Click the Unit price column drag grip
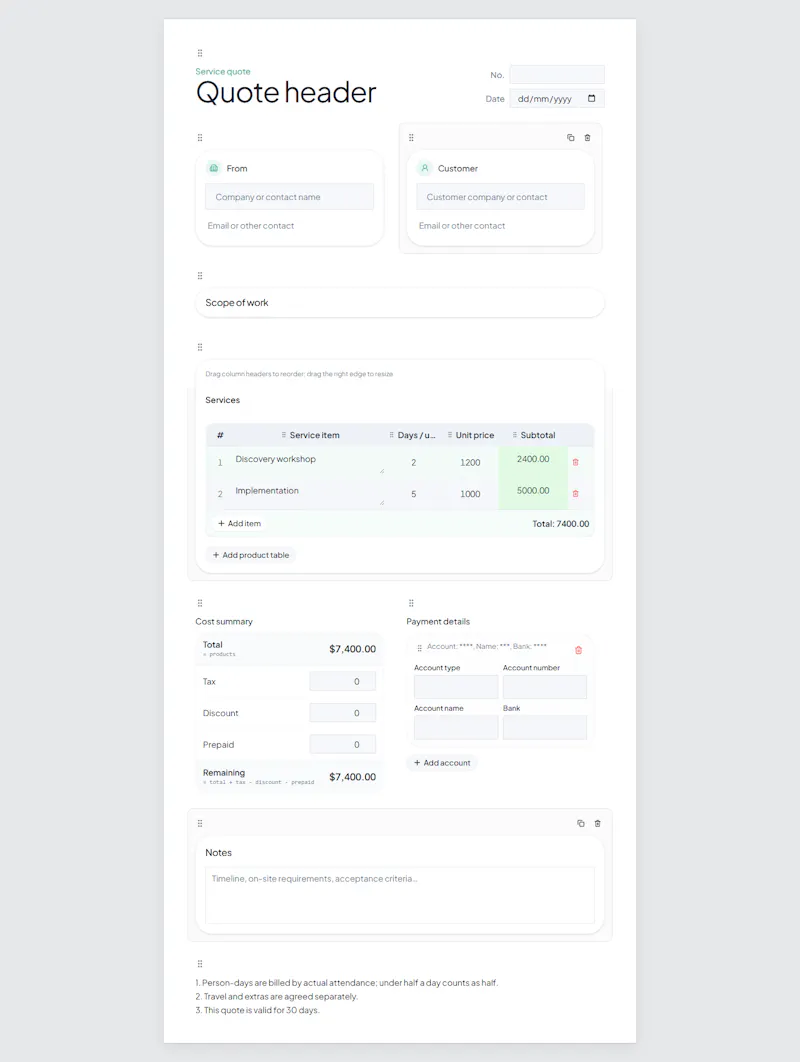The image size is (800, 1062). [450, 435]
